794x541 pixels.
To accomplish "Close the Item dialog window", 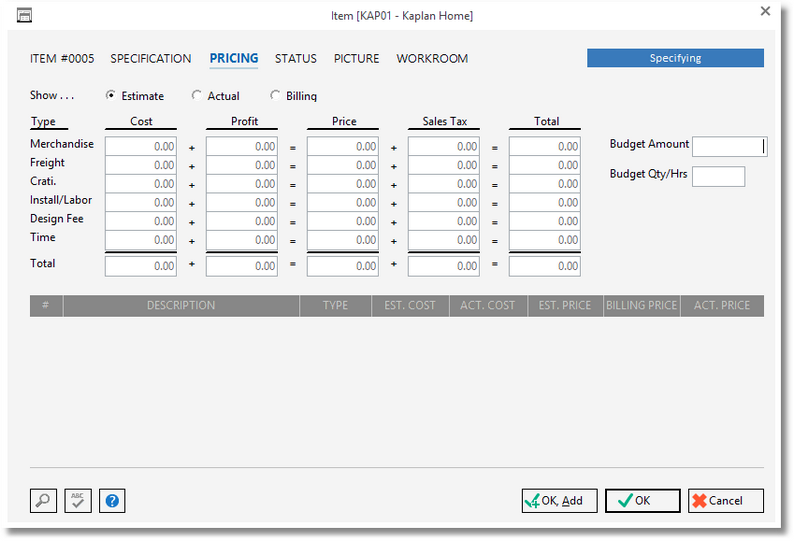I will pyautogui.click(x=765, y=11).
